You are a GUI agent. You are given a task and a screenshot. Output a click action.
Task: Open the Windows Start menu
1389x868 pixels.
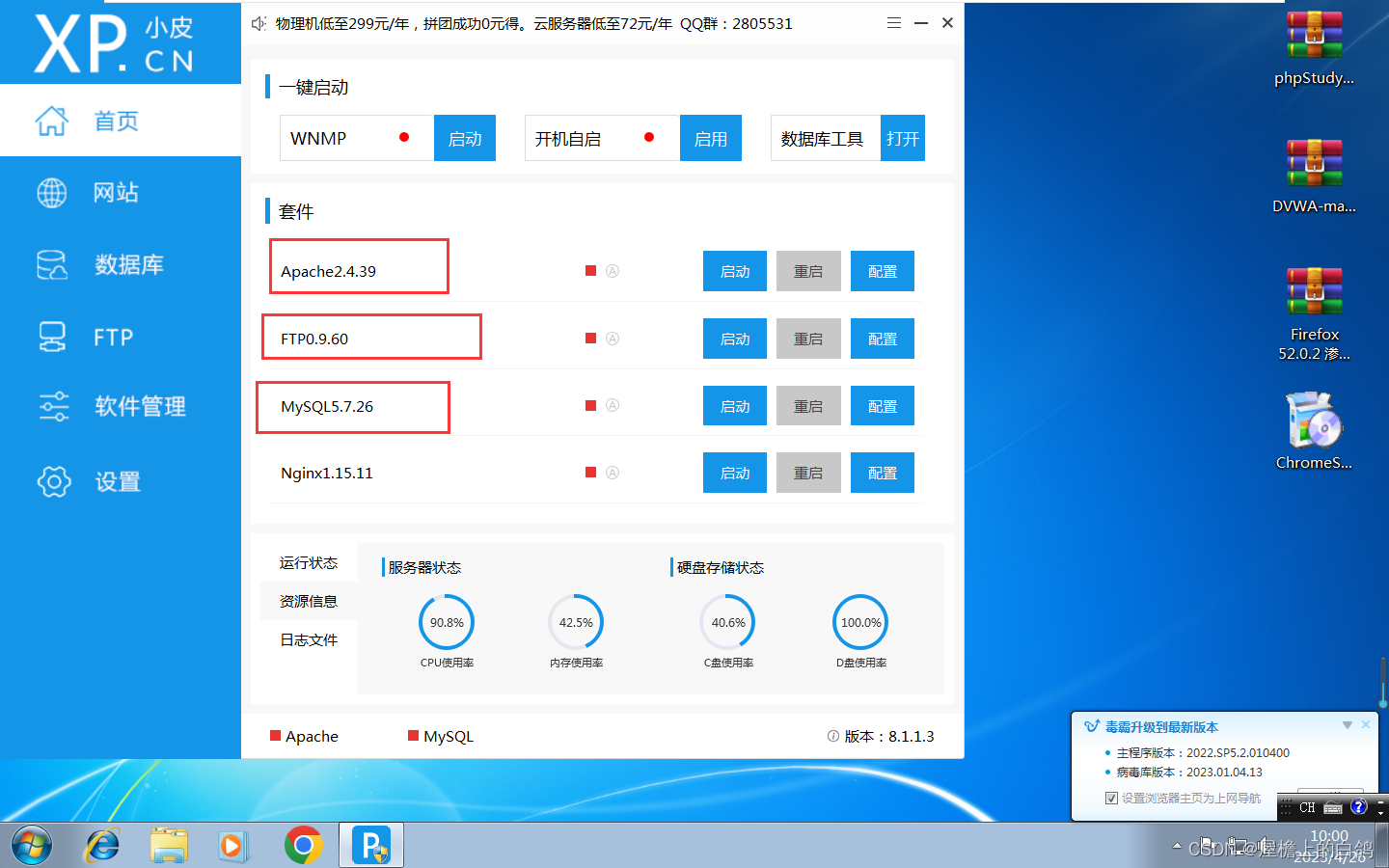coord(32,846)
